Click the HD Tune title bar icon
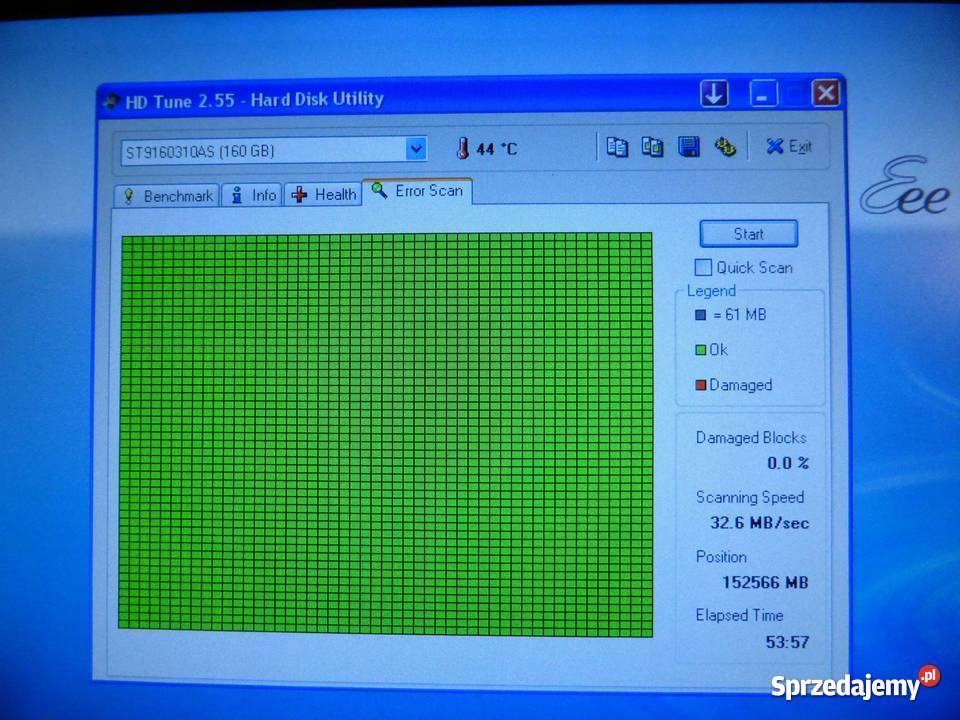Screen dimensions: 960x720 [x=110, y=100]
